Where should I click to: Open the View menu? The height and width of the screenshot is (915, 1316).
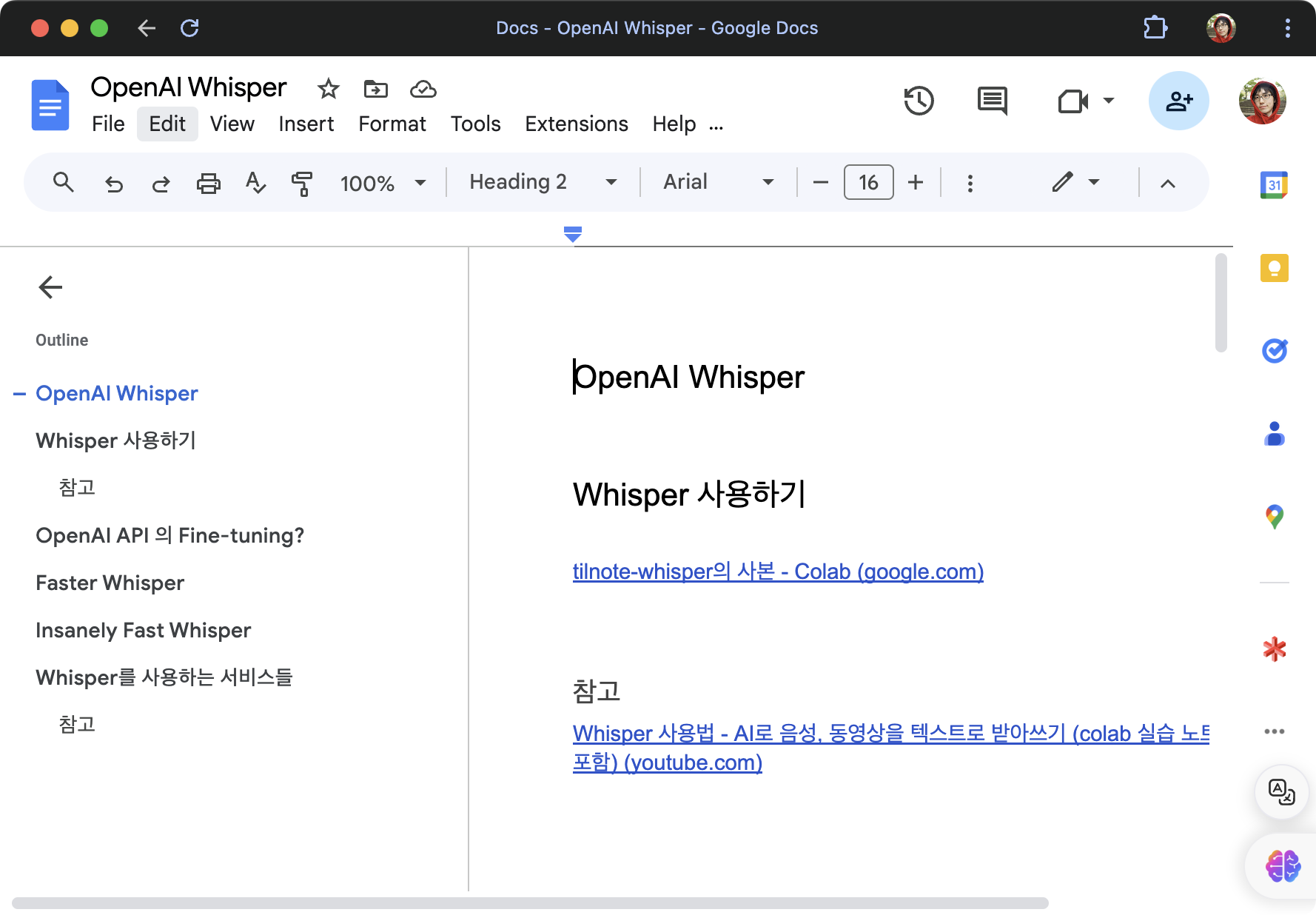232,124
